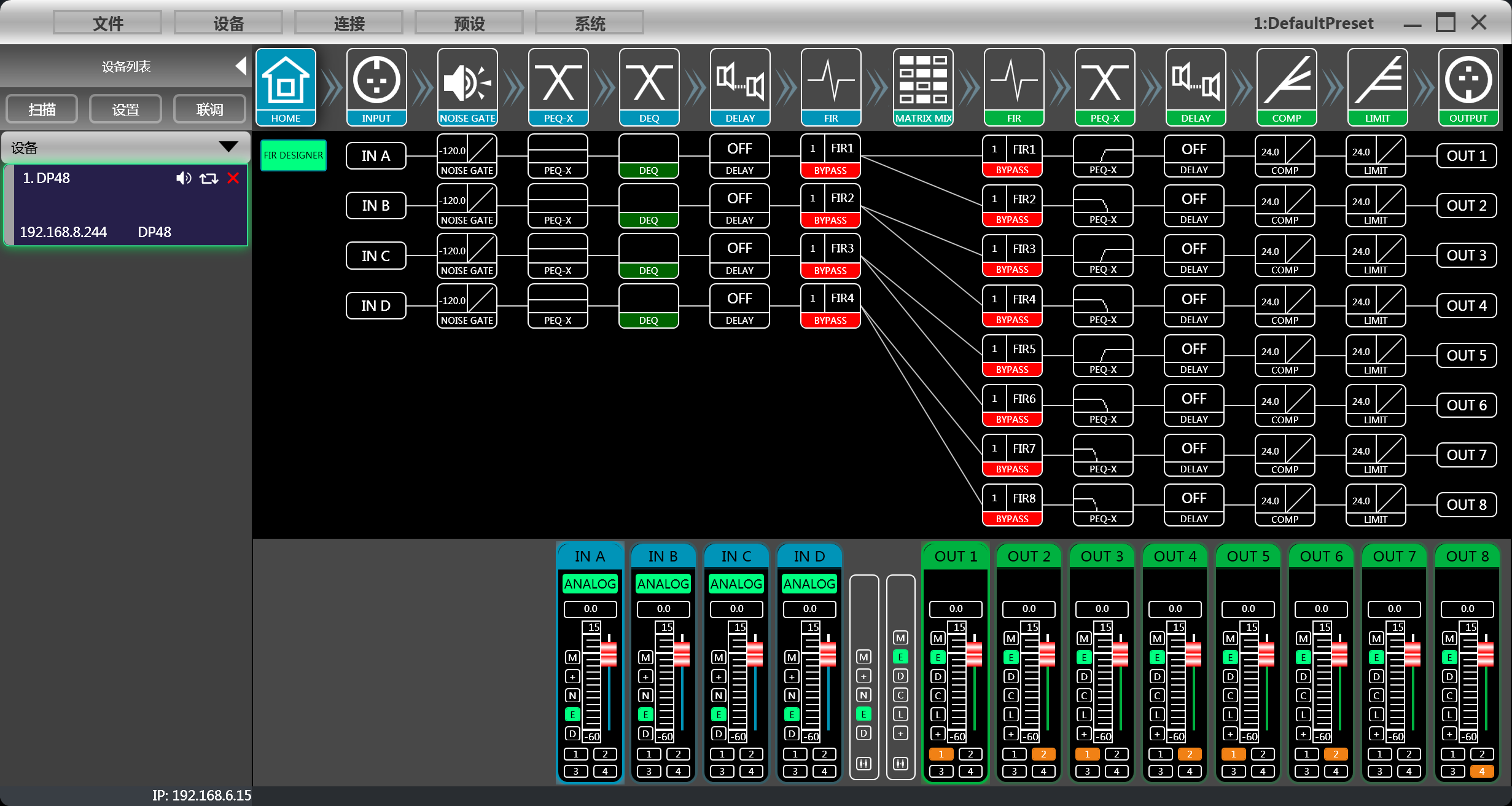1512x806 pixels.
Task: Open IN C PEQ-X block
Action: (558, 256)
